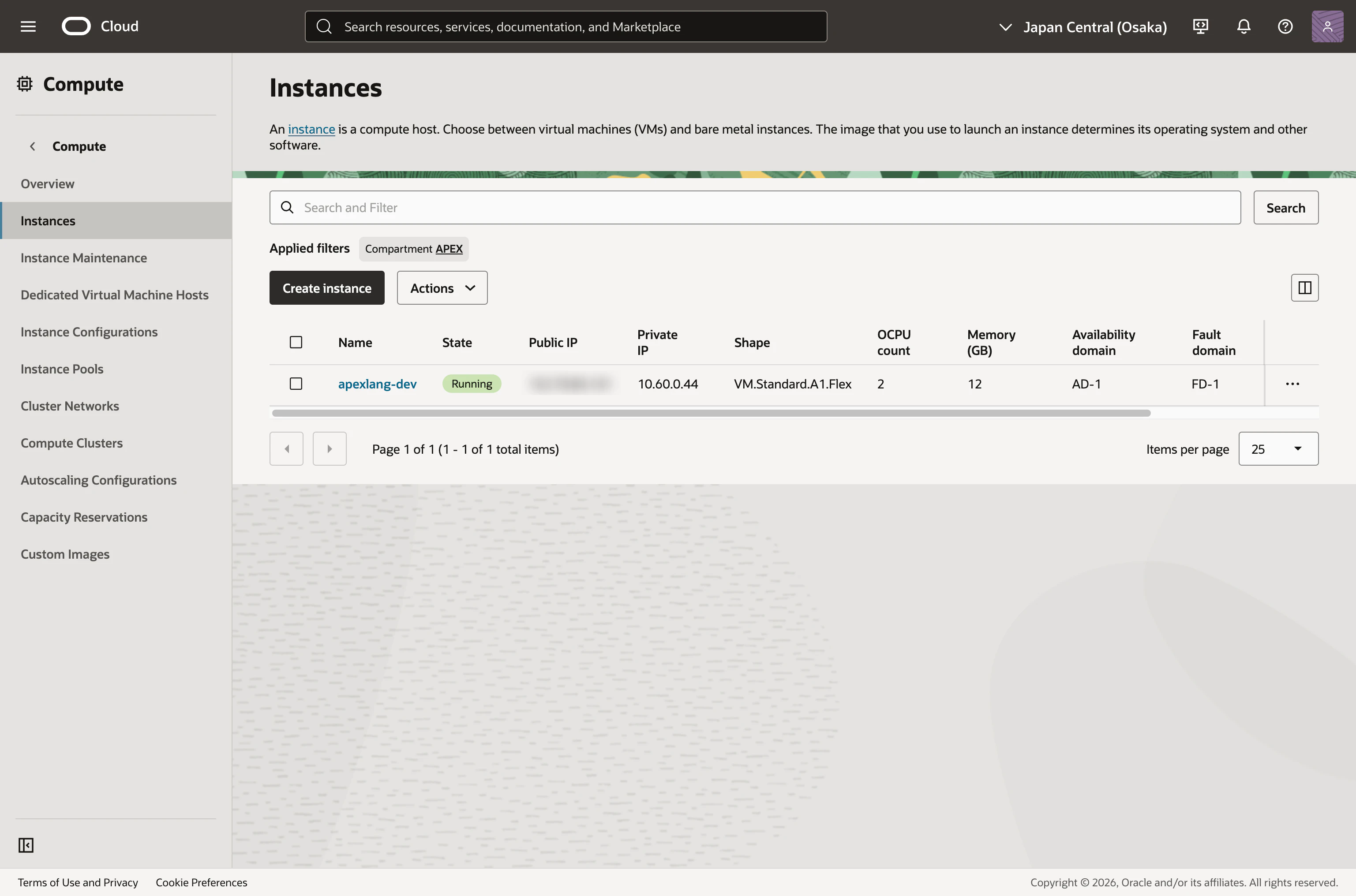Click the Availability domain column header

[1103, 342]
